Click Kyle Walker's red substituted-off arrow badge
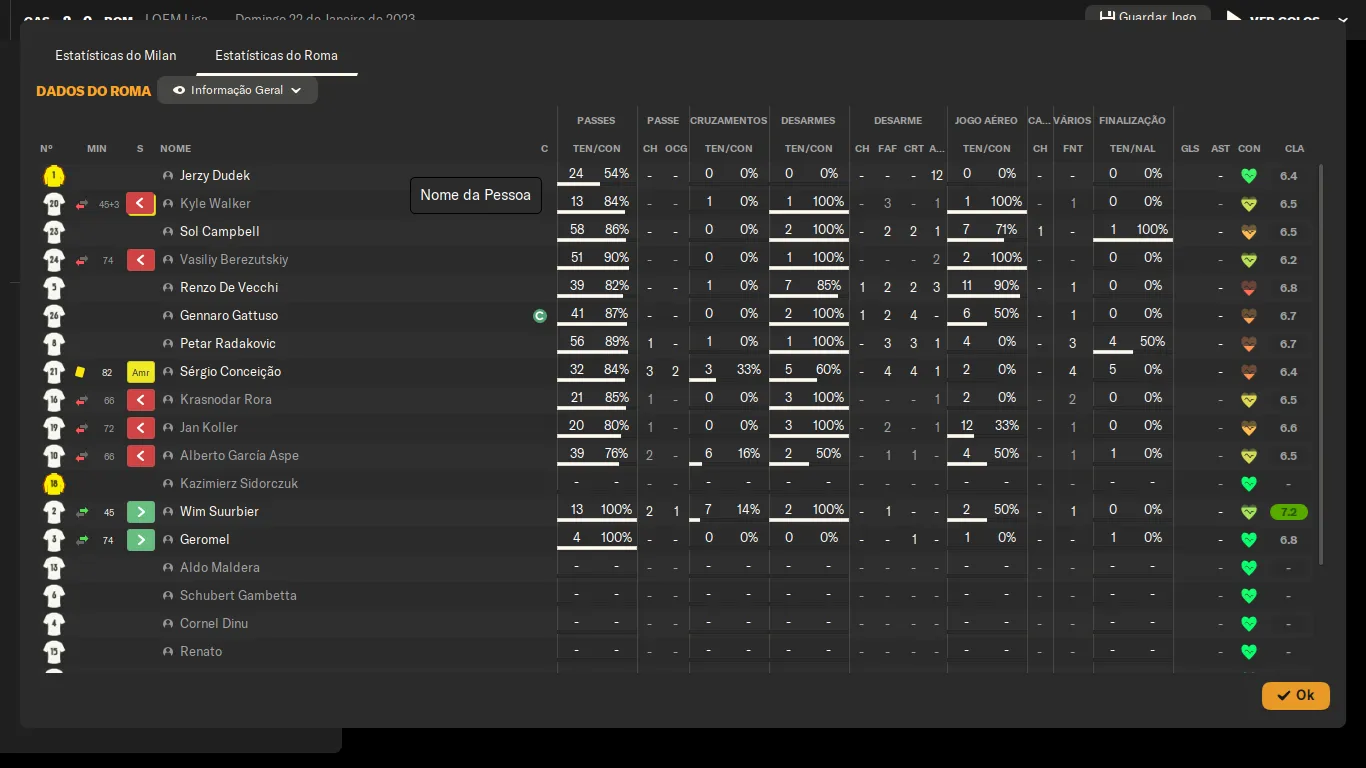The image size is (1366, 768). (141, 204)
